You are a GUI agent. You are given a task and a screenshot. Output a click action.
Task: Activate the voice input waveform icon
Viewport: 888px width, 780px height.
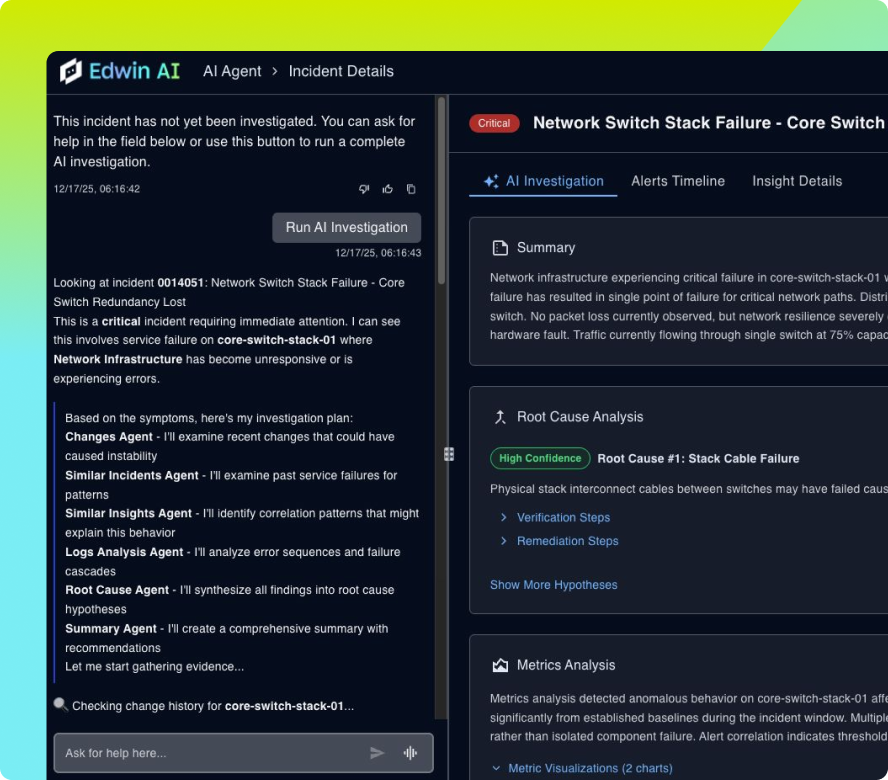point(410,753)
